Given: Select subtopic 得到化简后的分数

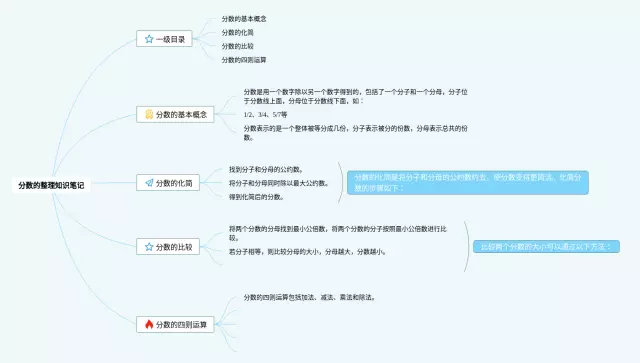Looking at the screenshot, I should pos(256,197).
